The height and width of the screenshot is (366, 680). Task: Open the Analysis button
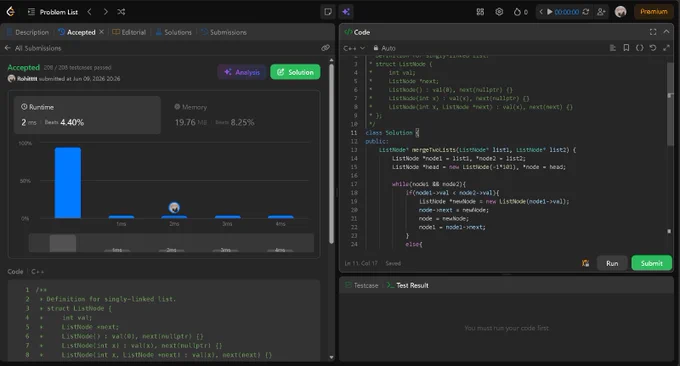pyautogui.click(x=242, y=72)
